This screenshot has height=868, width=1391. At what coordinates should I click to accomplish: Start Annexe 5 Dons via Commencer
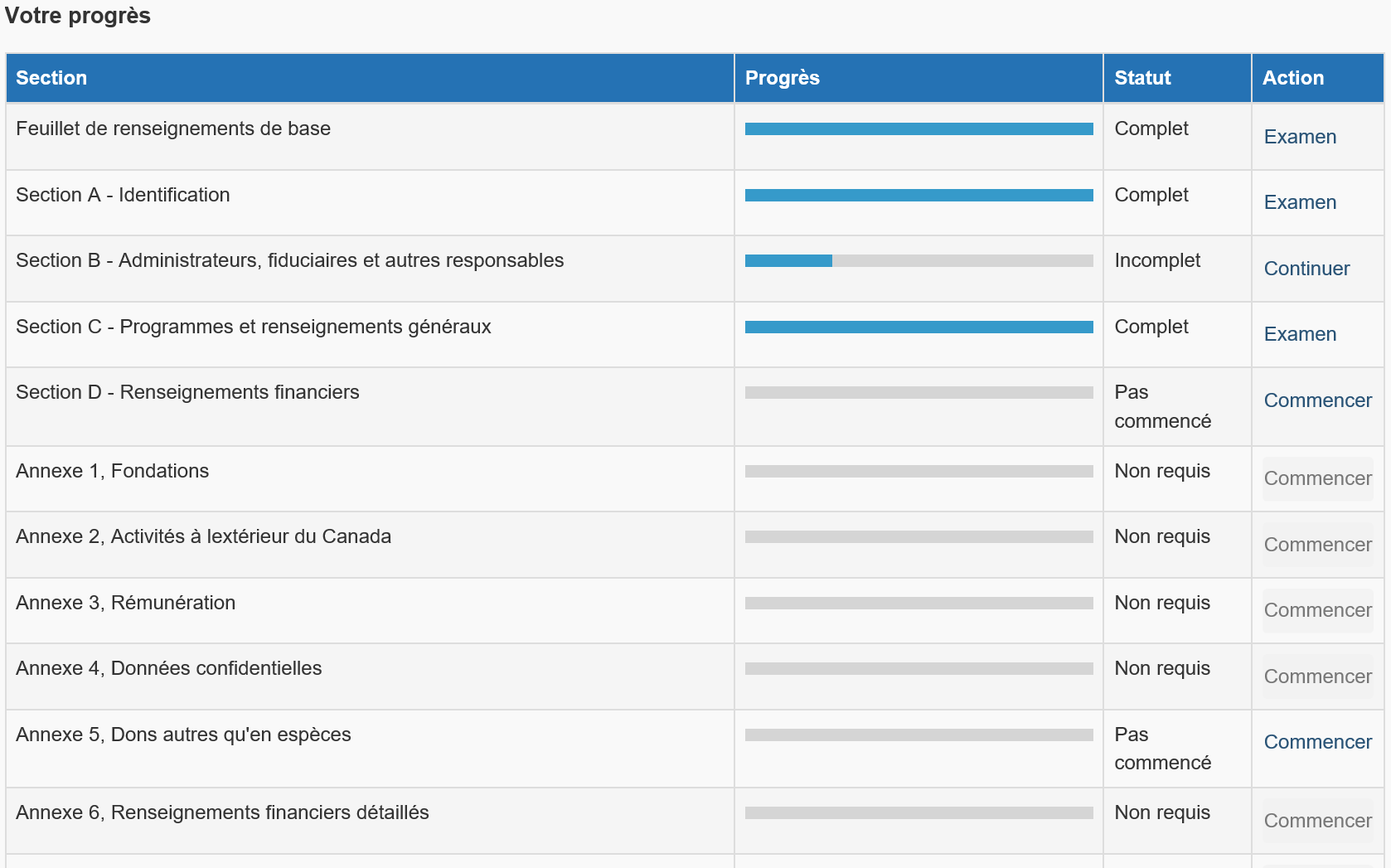click(x=1316, y=742)
